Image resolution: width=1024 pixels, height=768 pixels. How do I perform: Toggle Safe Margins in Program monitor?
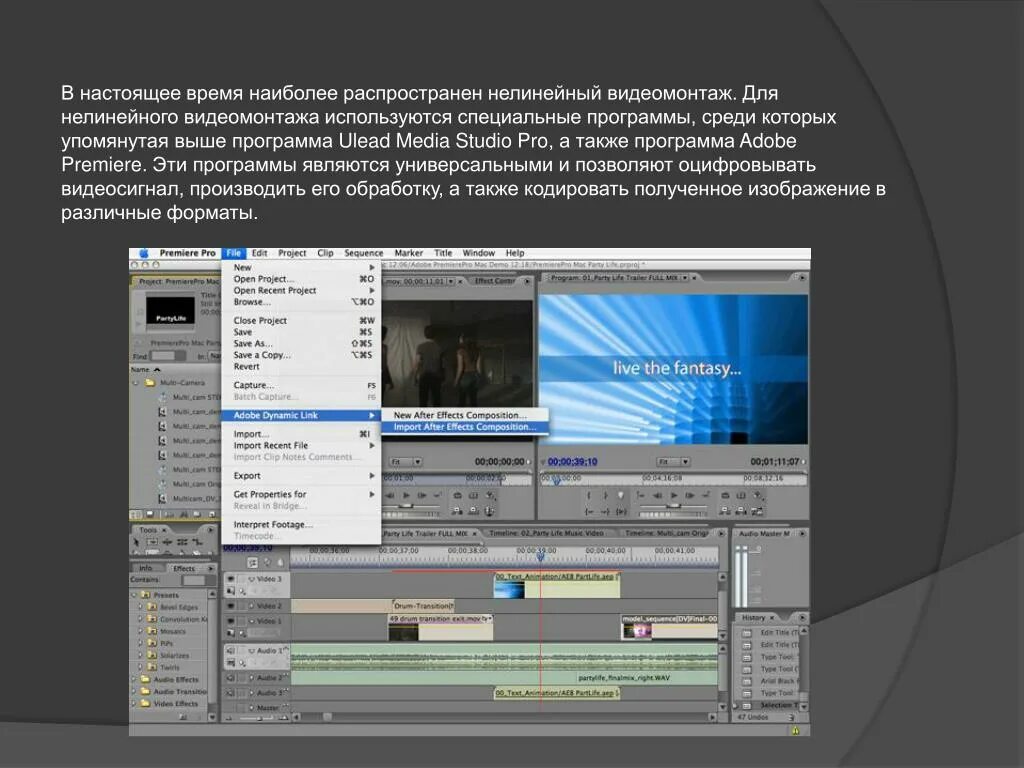point(741,496)
